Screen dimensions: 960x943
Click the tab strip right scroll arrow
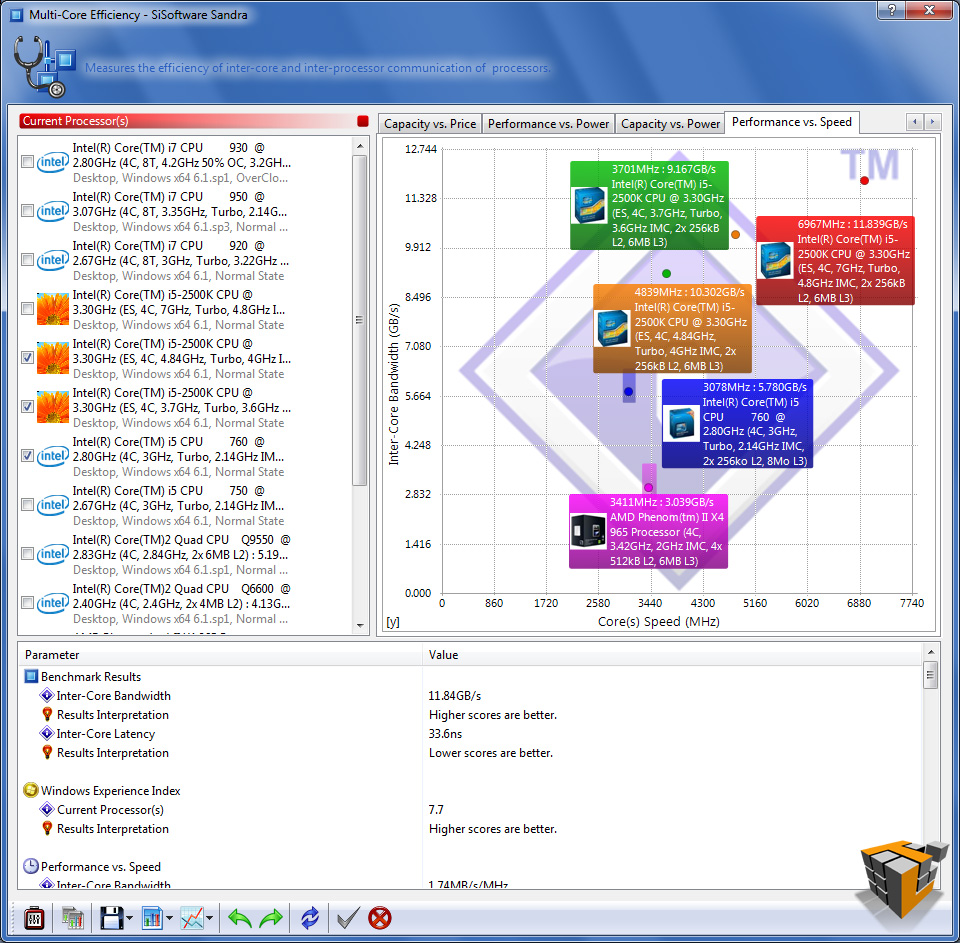[x=932, y=122]
